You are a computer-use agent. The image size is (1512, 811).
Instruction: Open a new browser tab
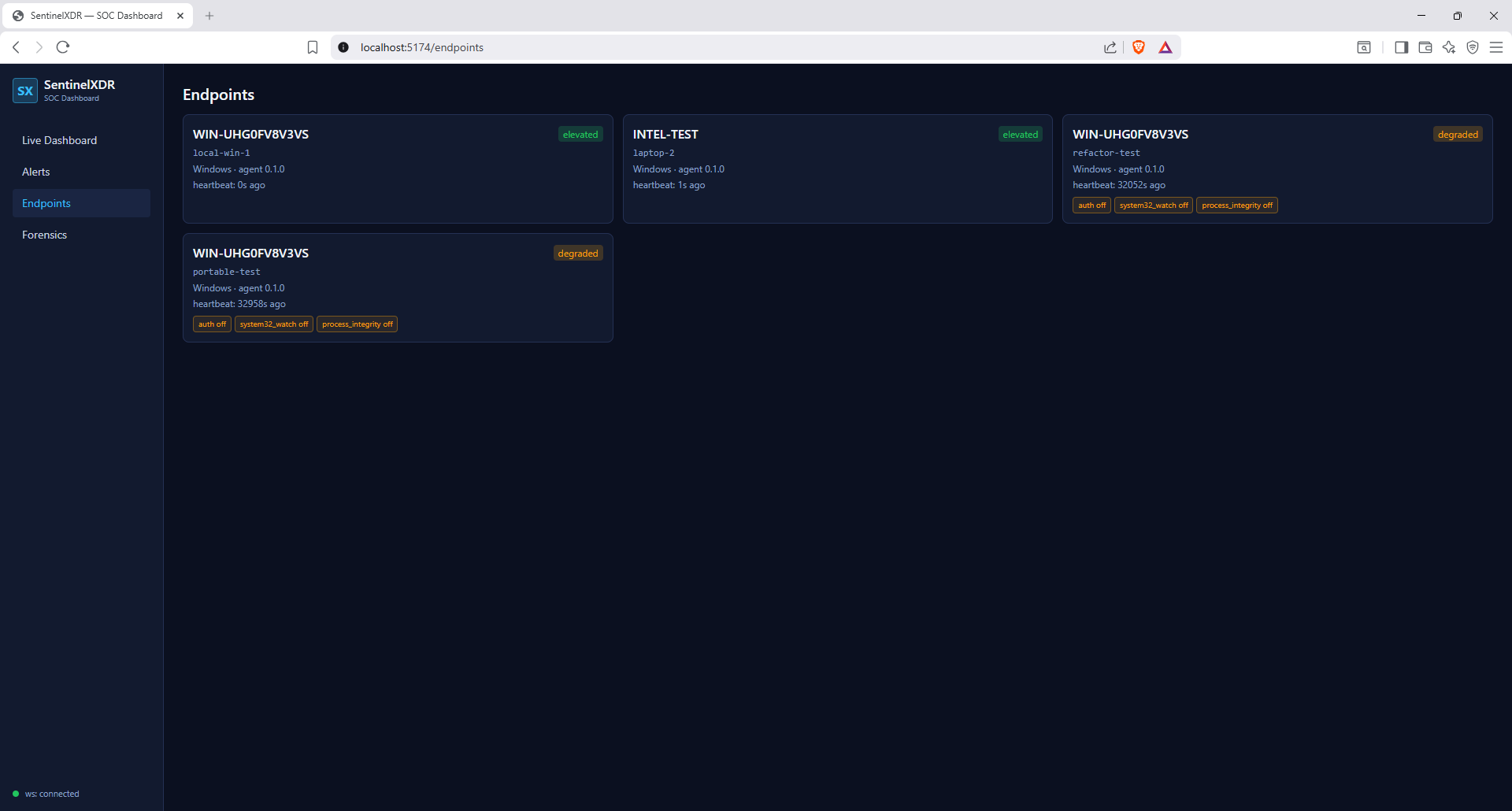click(x=209, y=16)
